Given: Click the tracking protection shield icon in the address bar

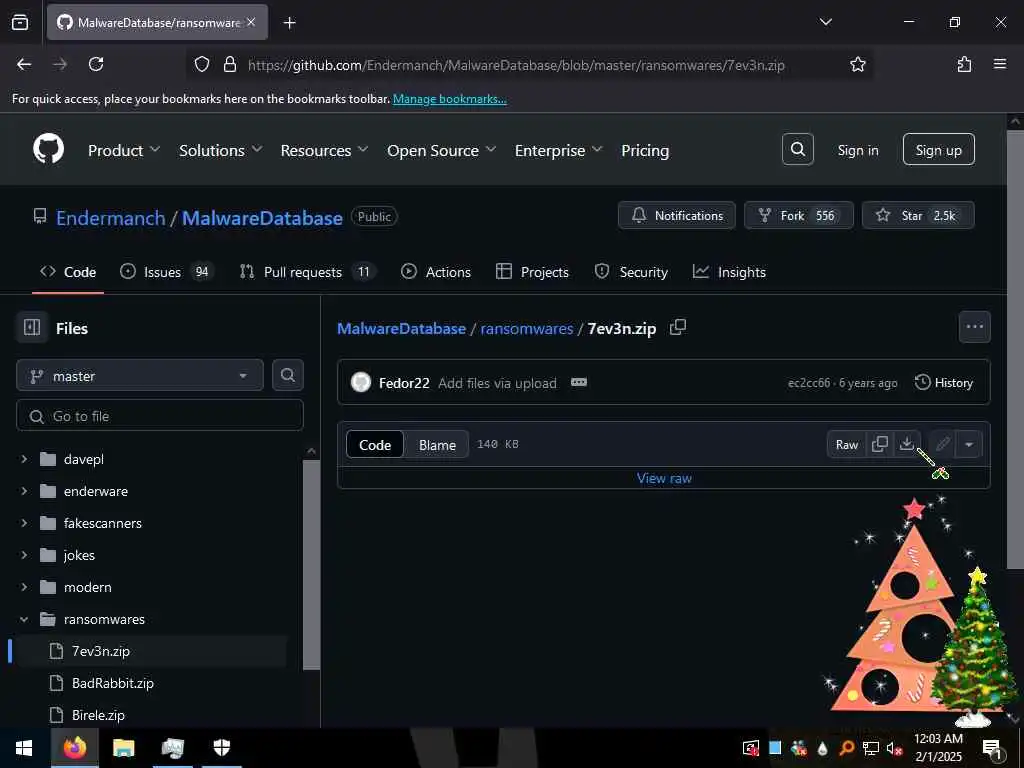Looking at the screenshot, I should [202, 64].
